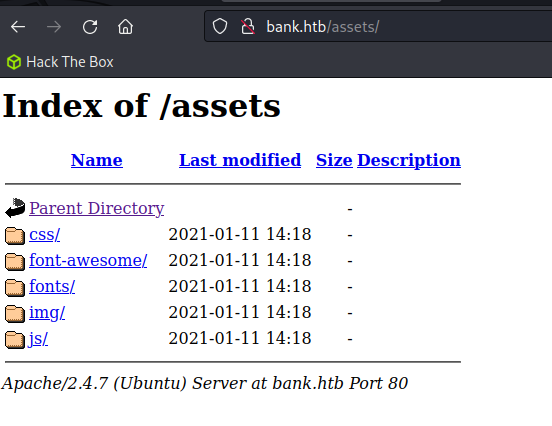
Task: Open the Parent Directory link
Action: coord(97,208)
